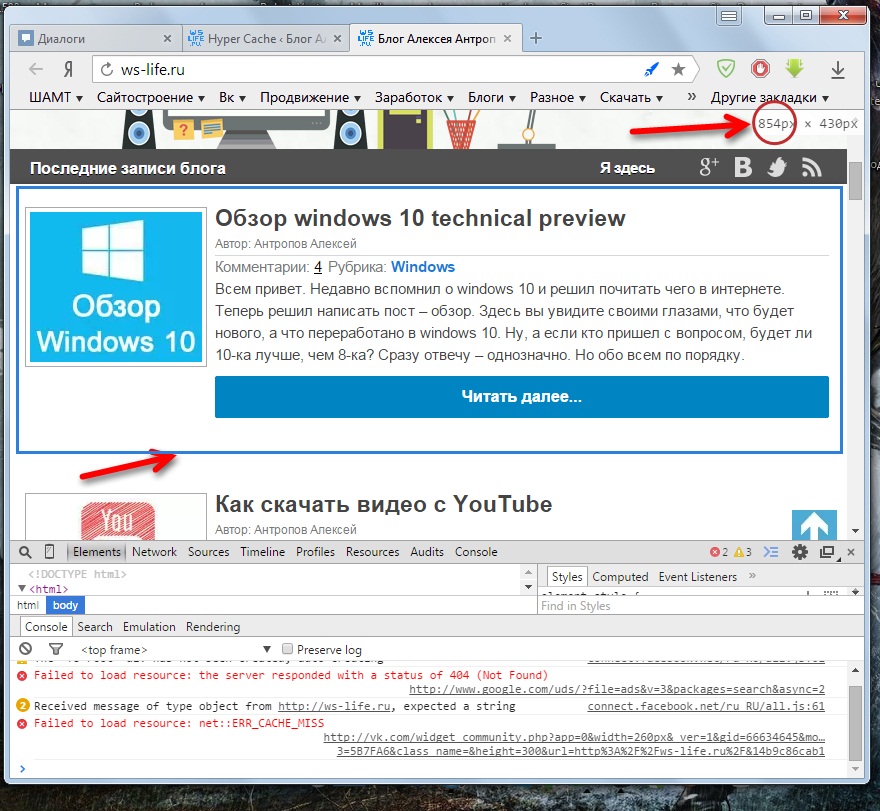Open DevTools settings gear
The height and width of the screenshot is (811, 880).
coord(800,552)
